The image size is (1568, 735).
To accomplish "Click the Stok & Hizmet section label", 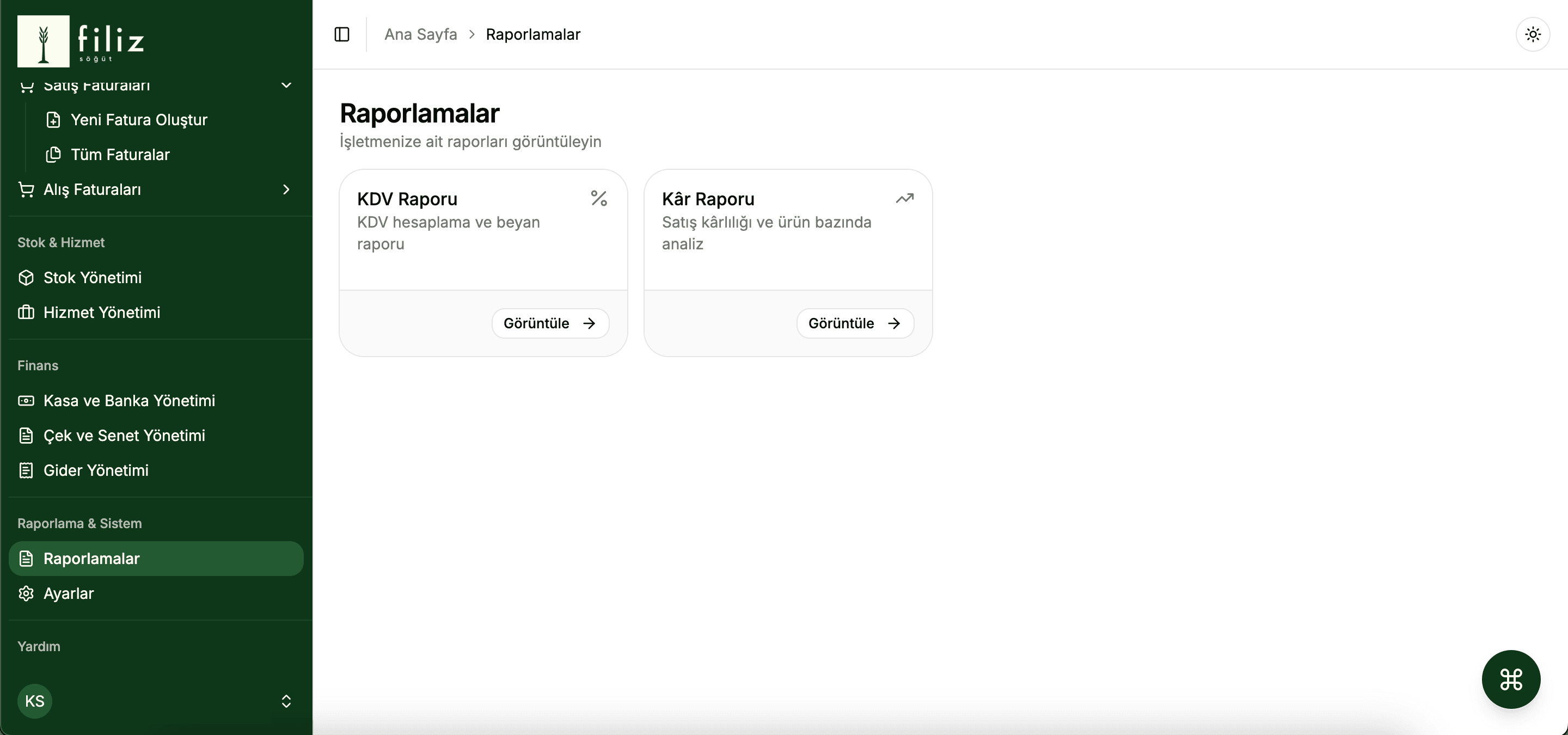I will 61,242.
